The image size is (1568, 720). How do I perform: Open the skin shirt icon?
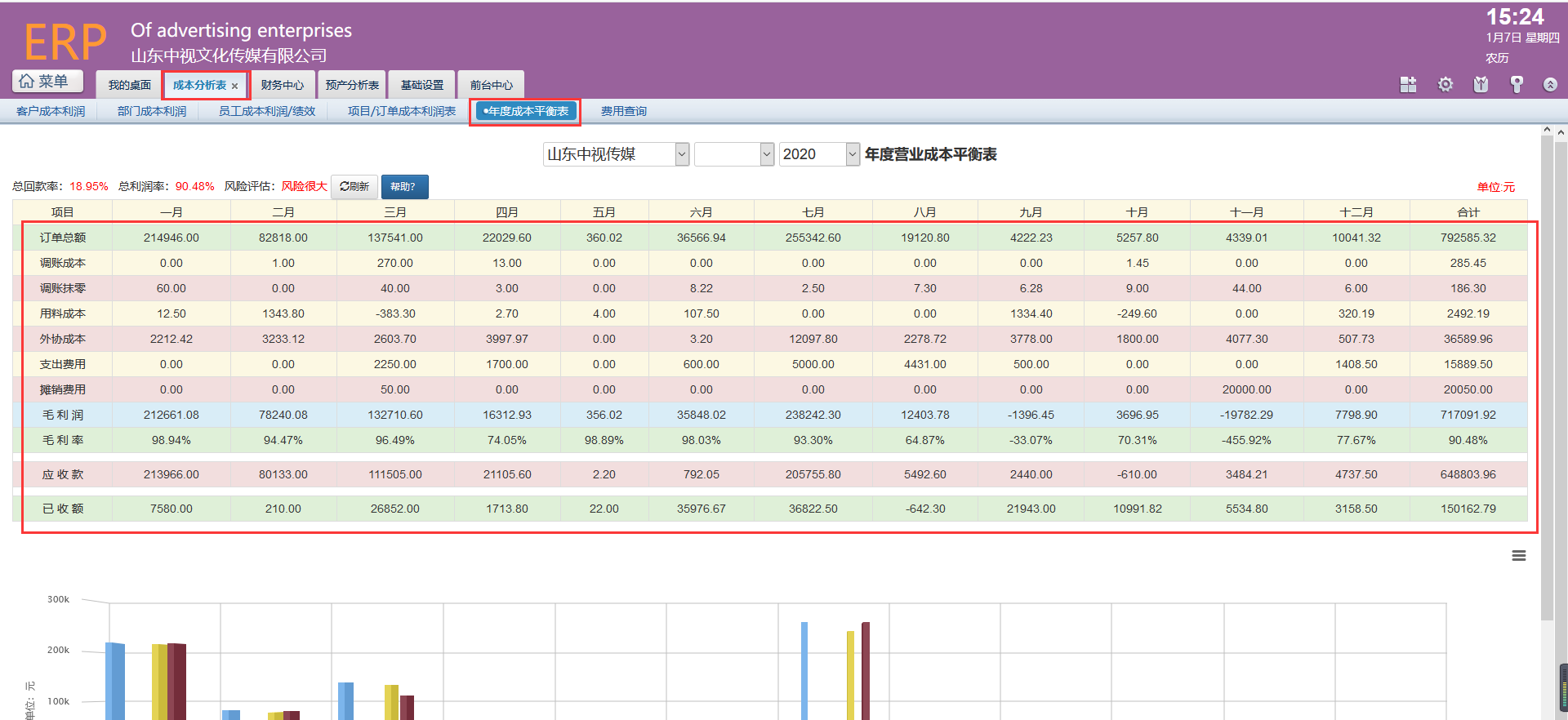click(x=1481, y=84)
